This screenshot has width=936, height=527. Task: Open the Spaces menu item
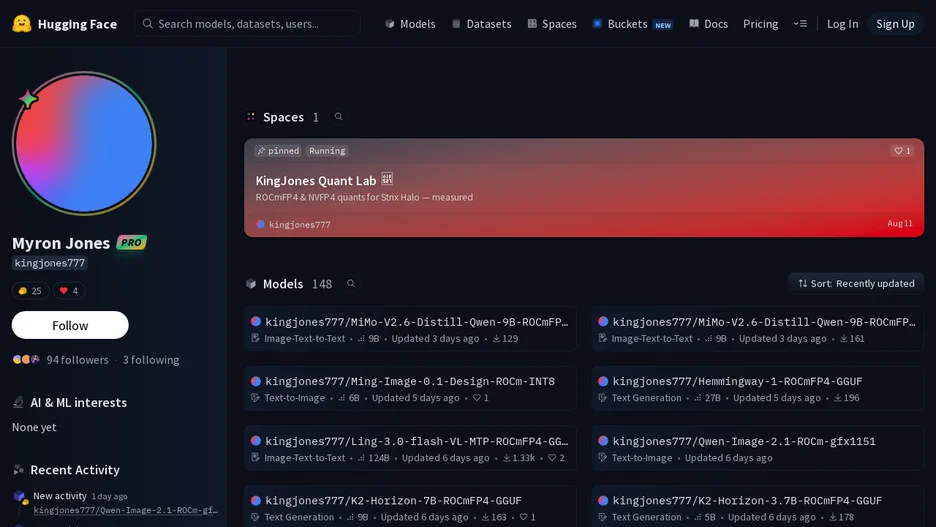pyautogui.click(x=552, y=24)
